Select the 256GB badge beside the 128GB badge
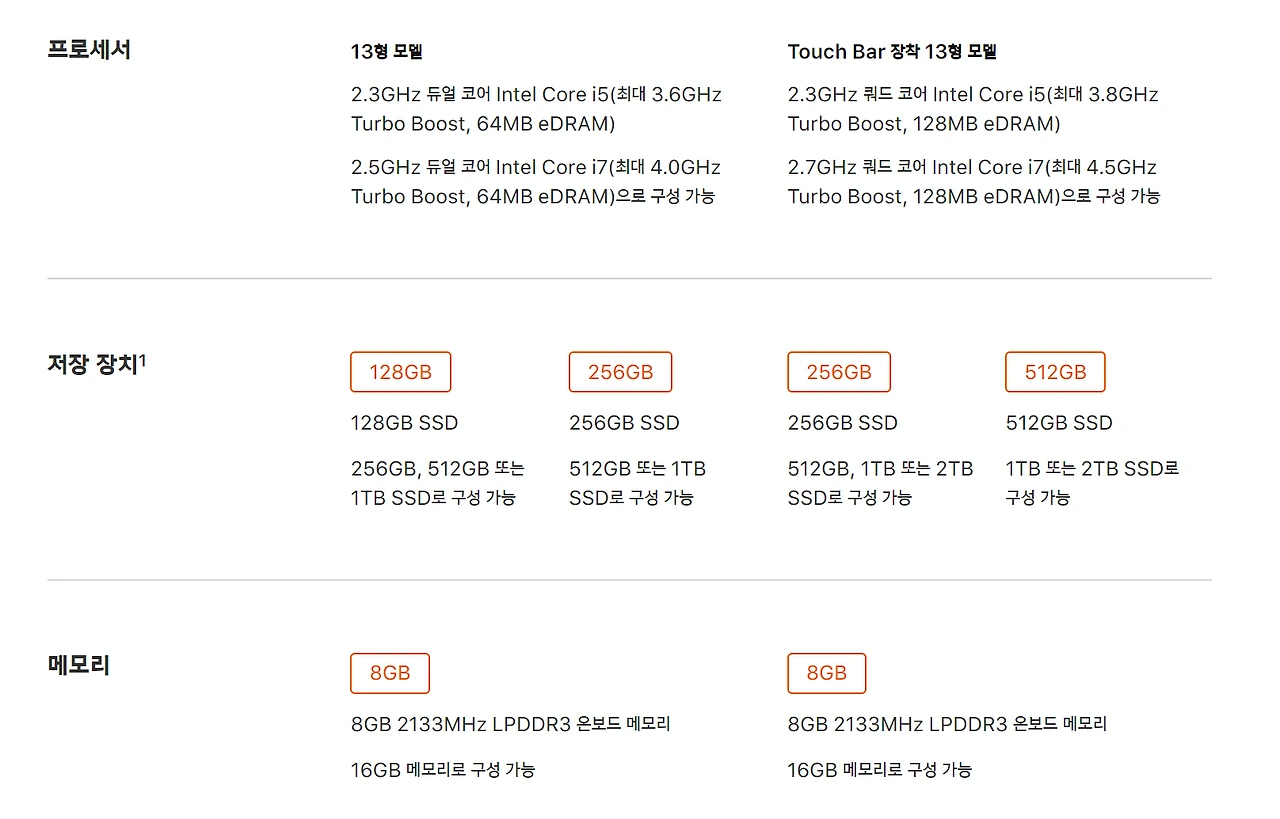The width and height of the screenshot is (1280, 819). point(620,372)
